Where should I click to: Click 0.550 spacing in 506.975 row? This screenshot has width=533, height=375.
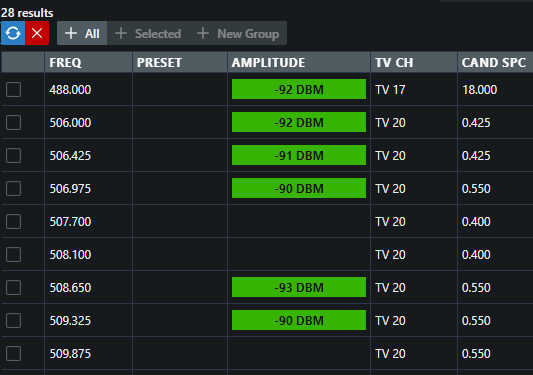point(476,189)
